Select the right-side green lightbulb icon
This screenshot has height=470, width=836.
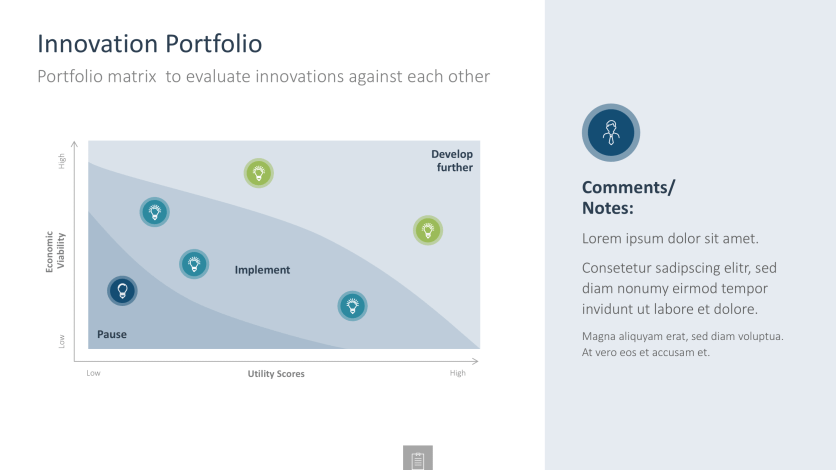(428, 231)
